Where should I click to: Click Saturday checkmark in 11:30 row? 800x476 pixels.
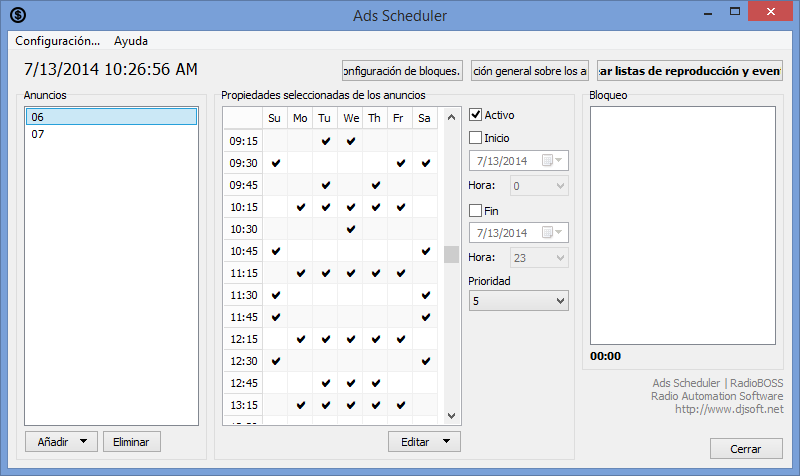(x=426, y=295)
